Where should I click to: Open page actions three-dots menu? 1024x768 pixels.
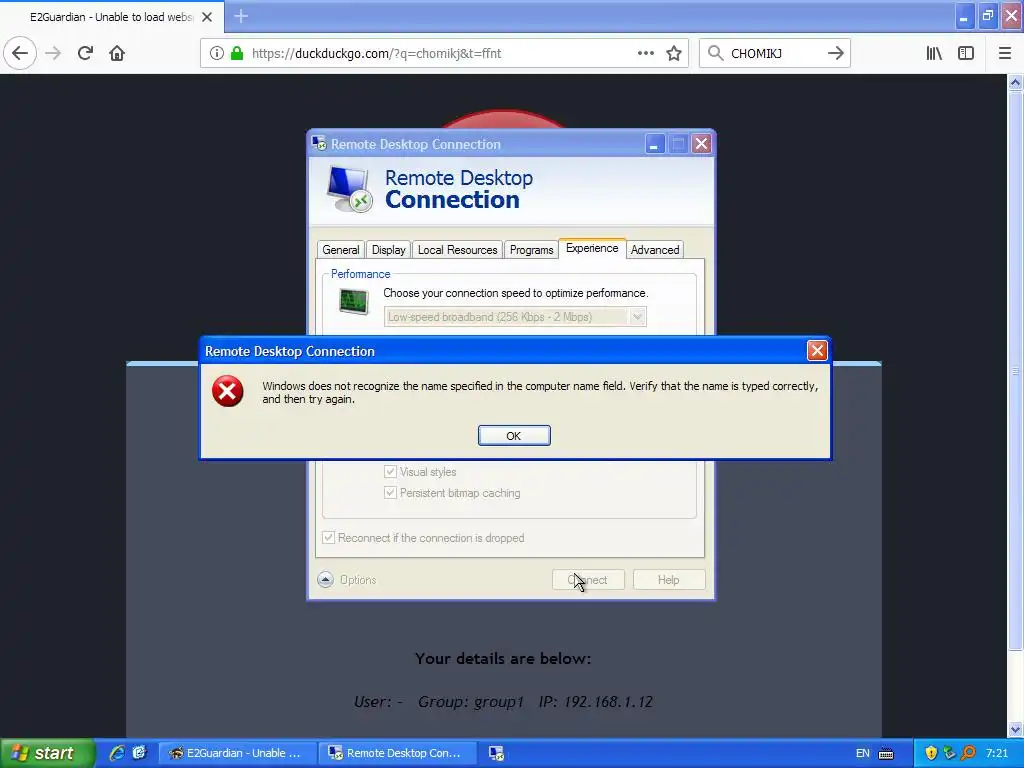point(645,53)
